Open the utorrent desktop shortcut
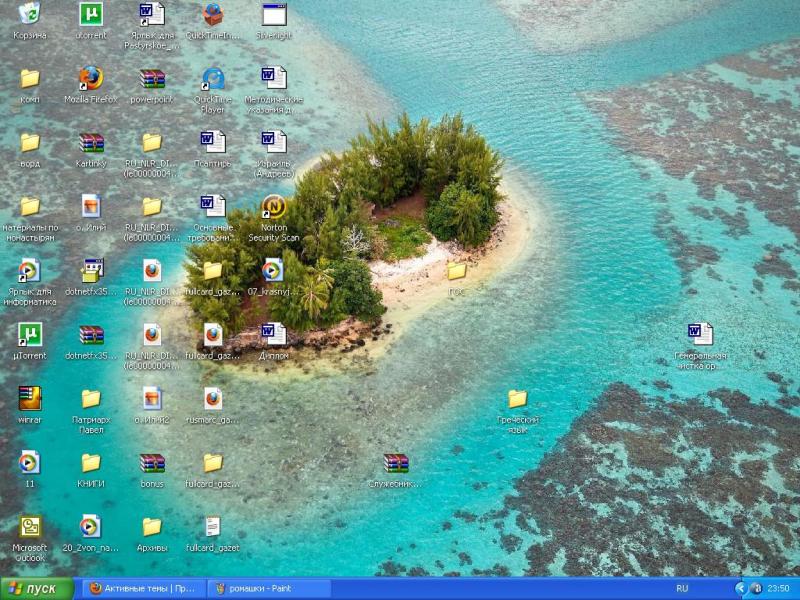The image size is (800, 600). 91,15
